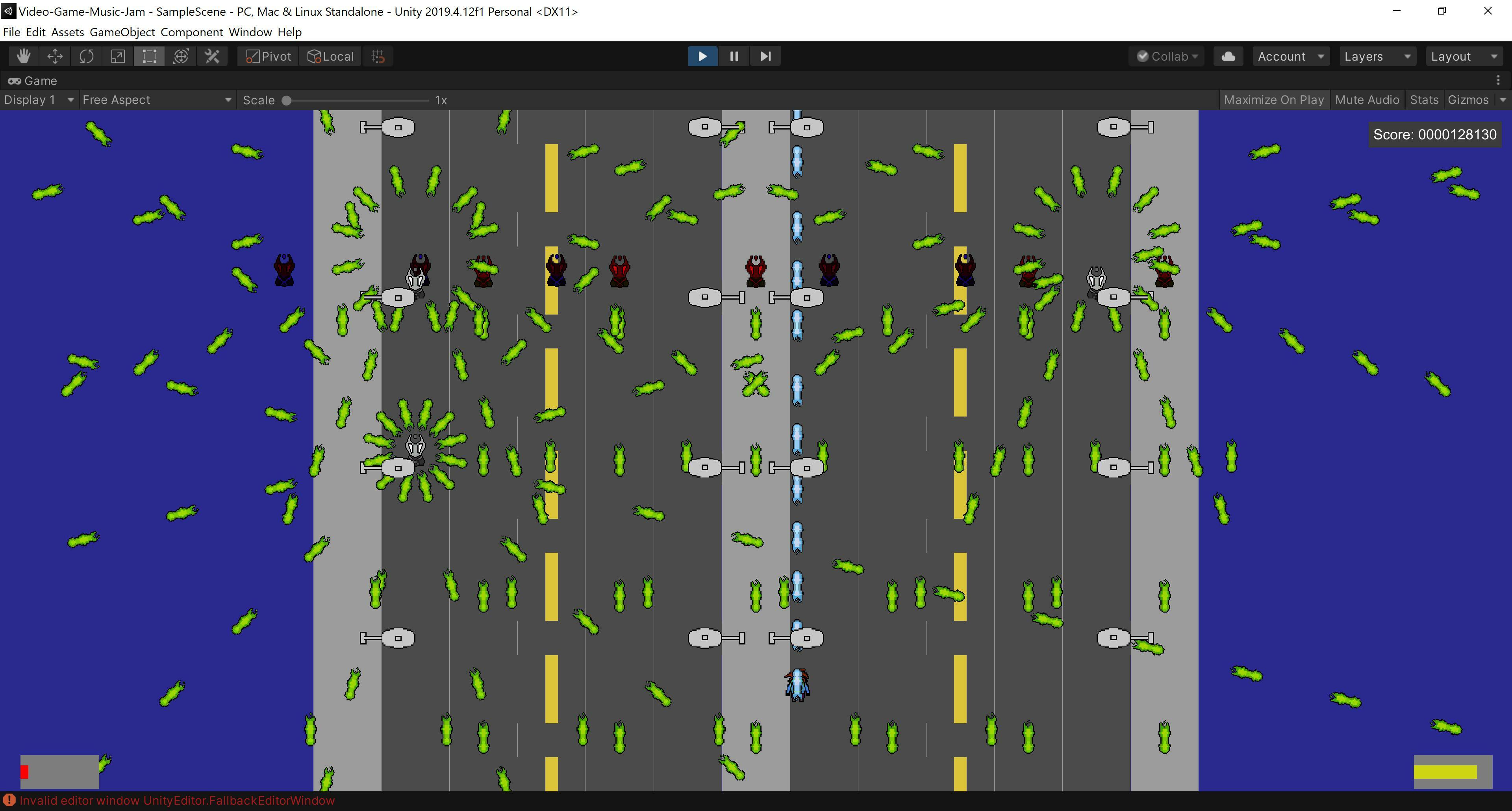Select the Move tool
Screen dimensions: 1512x811
pyautogui.click(x=55, y=56)
